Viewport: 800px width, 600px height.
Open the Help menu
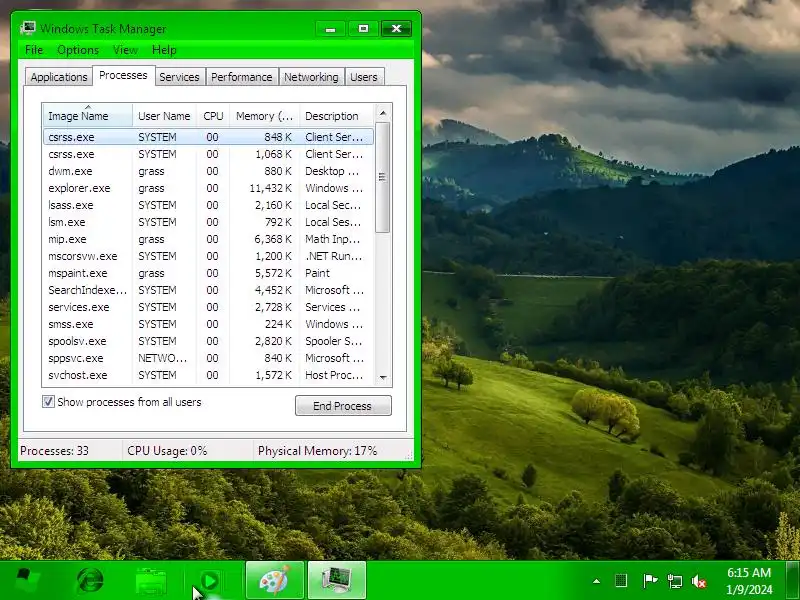point(164,50)
